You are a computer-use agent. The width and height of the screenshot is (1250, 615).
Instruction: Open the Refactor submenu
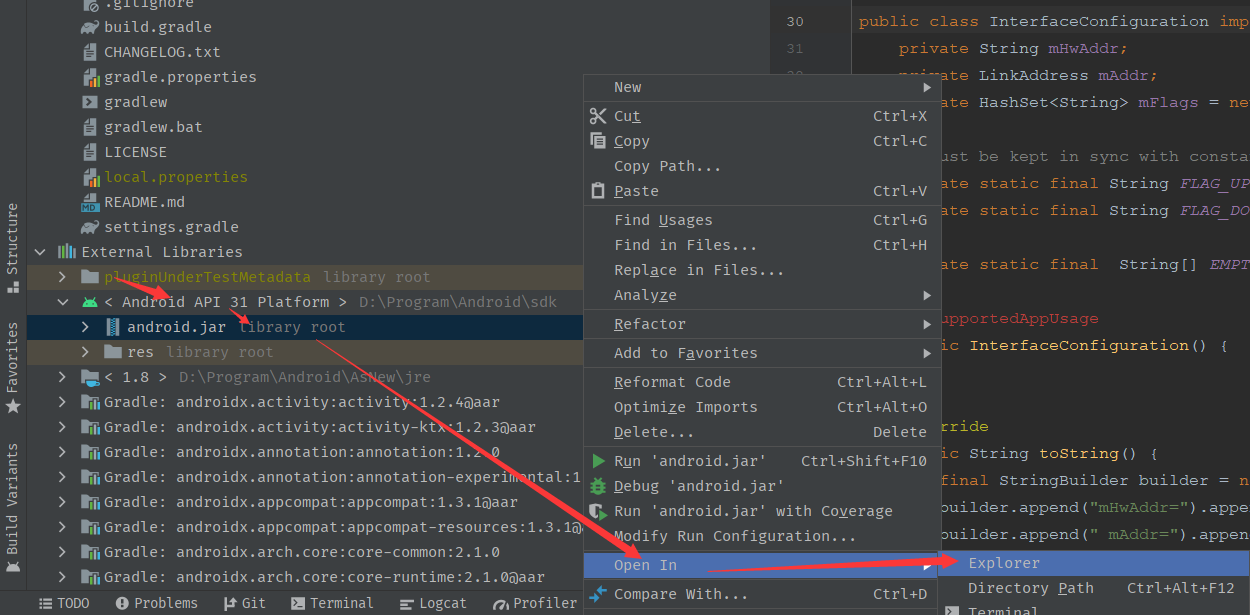point(760,324)
